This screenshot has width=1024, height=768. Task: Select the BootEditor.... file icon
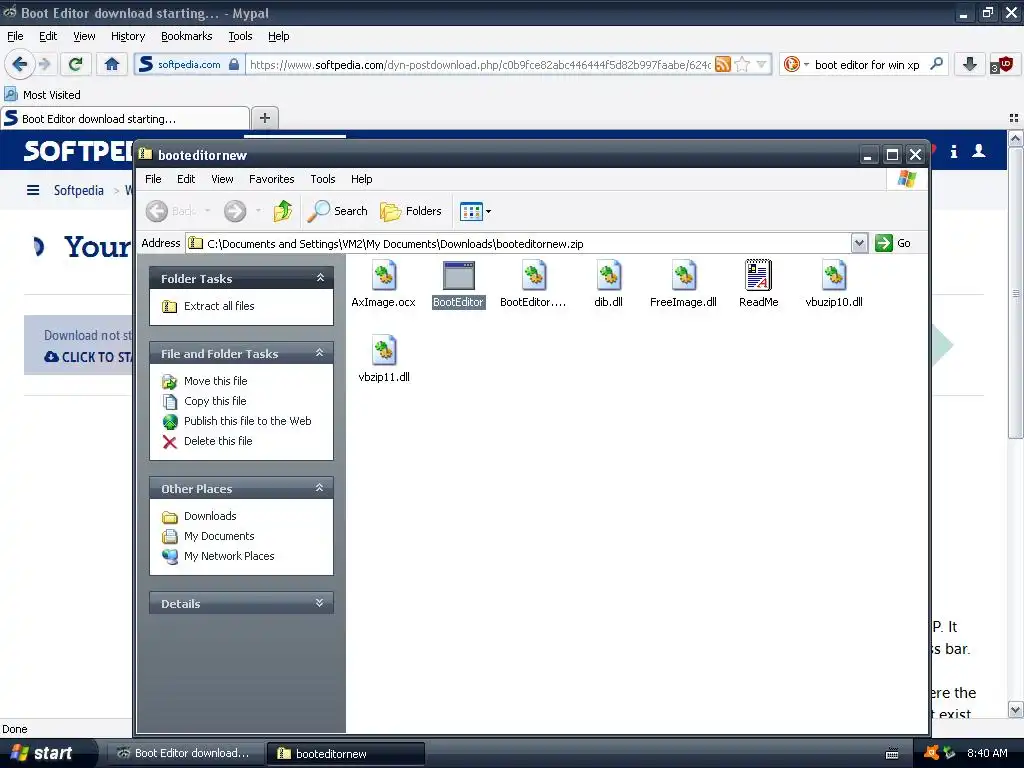point(534,276)
